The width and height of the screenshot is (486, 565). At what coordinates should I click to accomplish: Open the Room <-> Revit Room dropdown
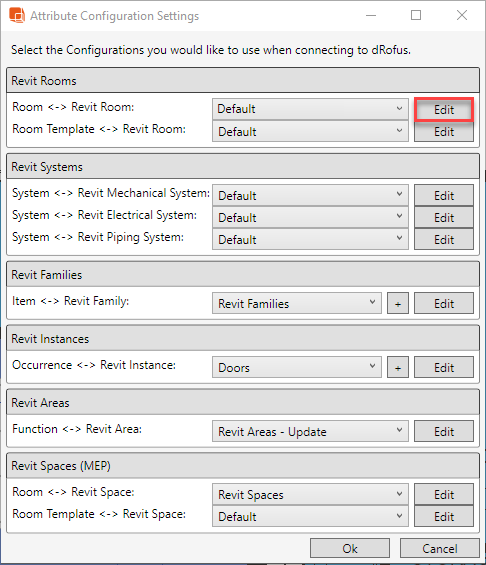tap(310, 109)
